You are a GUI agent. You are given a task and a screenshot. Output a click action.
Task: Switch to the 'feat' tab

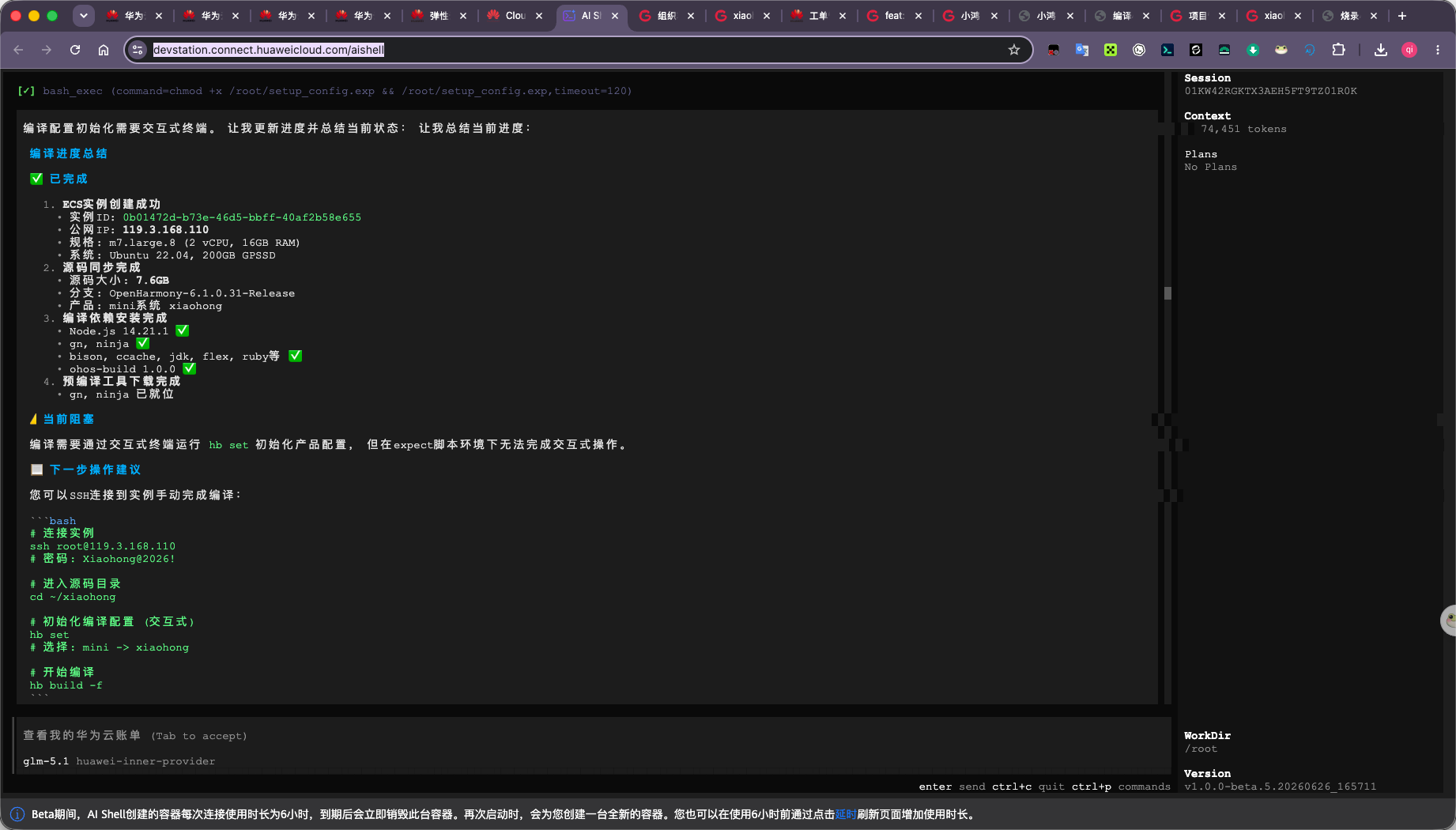(895, 16)
